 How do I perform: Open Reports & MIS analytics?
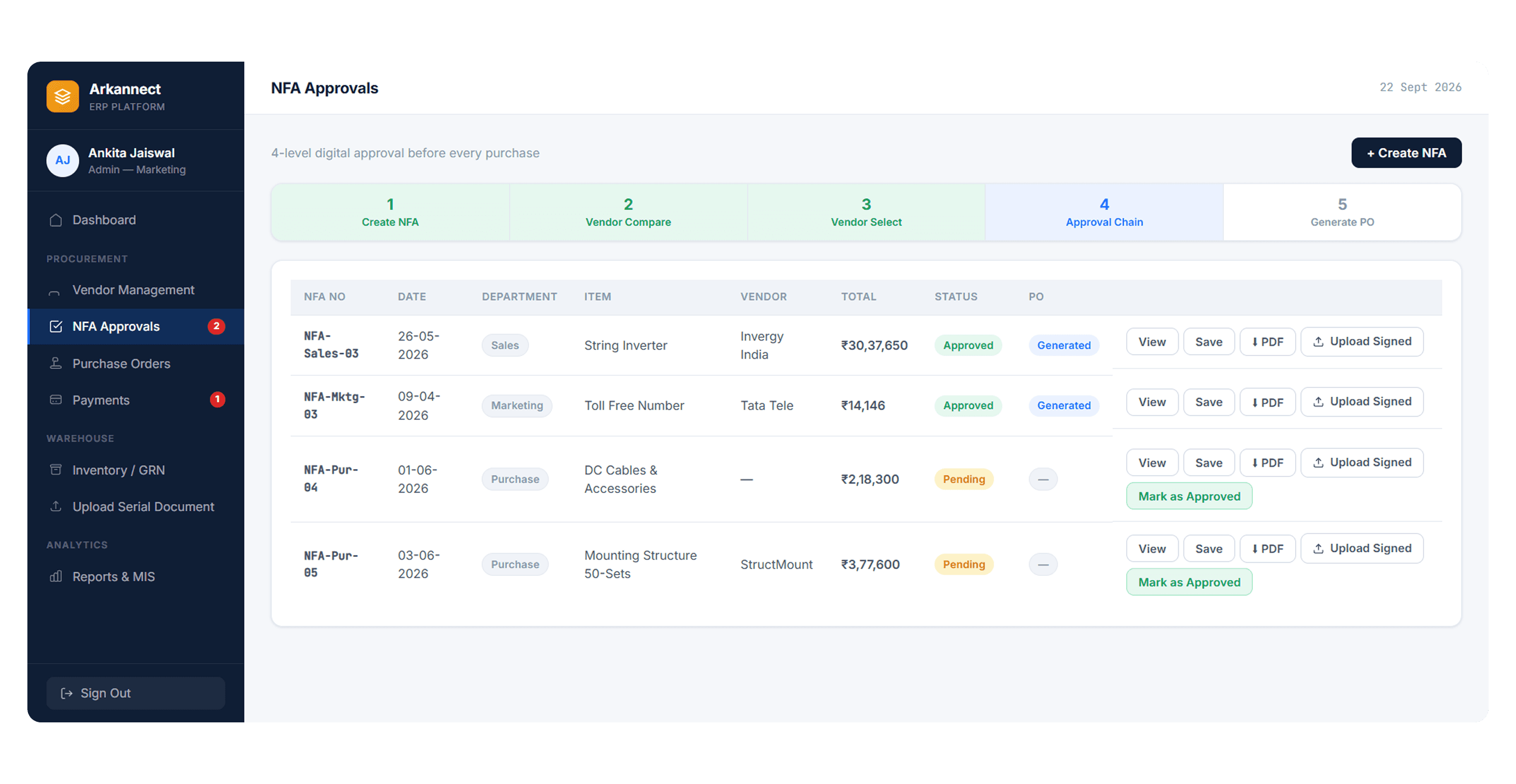click(136, 576)
